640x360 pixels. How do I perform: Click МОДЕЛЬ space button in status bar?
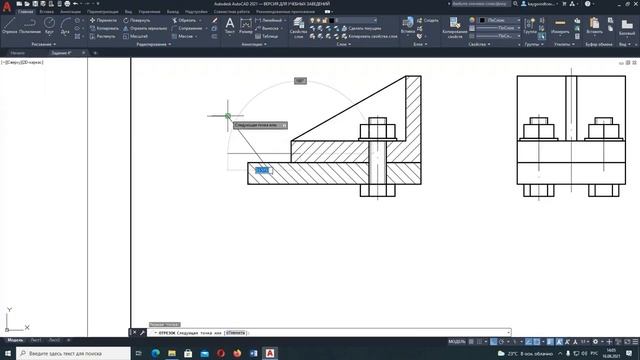(457, 342)
